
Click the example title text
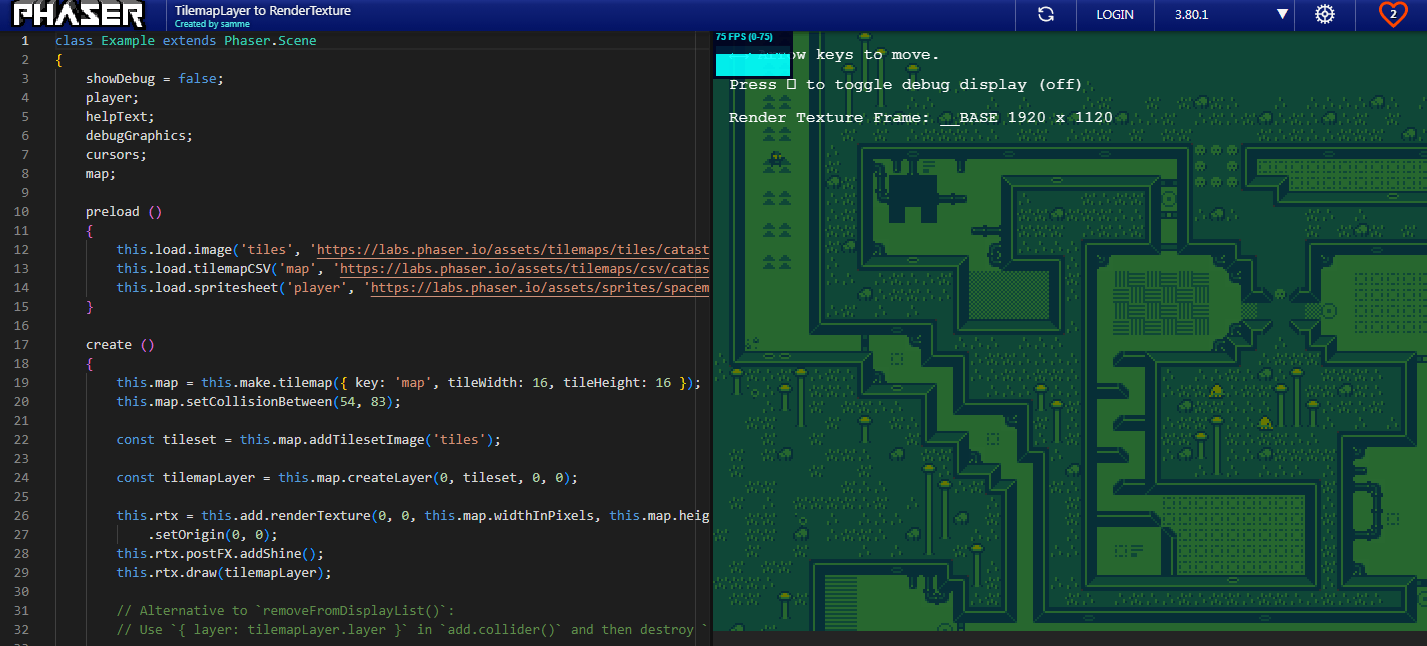tap(262, 11)
